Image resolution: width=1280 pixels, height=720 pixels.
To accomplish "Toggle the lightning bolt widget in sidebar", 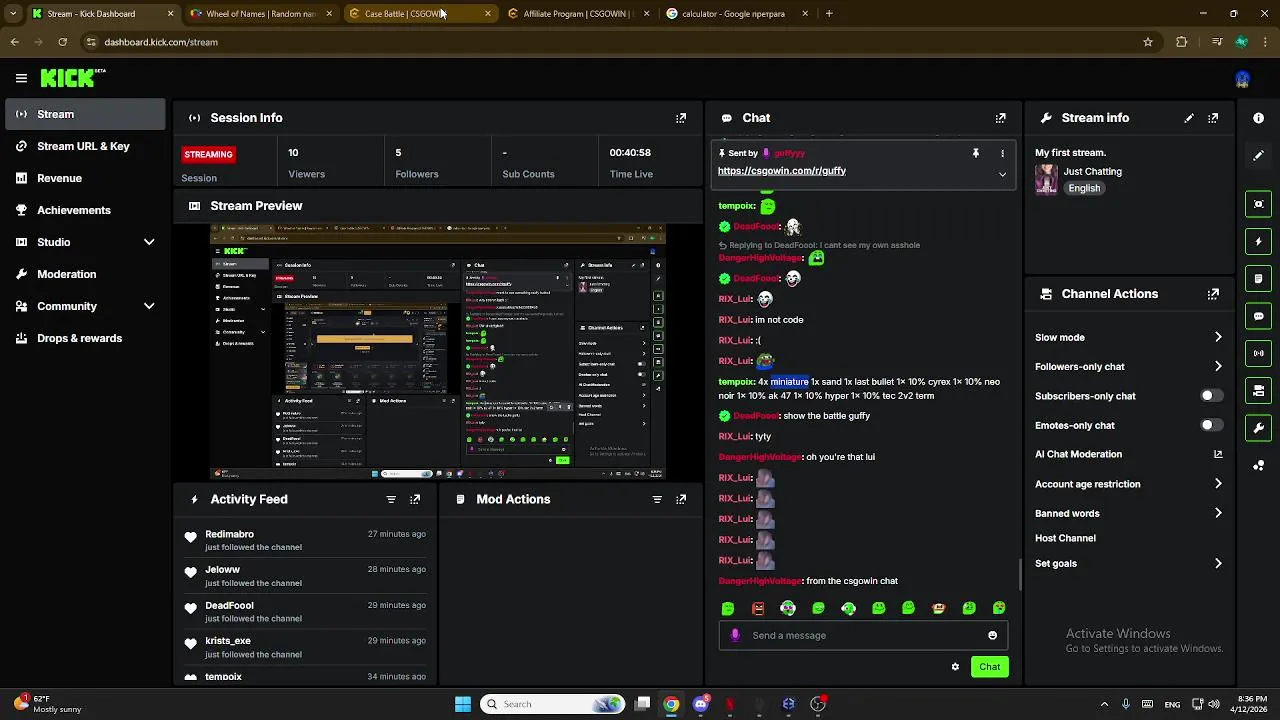I will [x=1258, y=241].
